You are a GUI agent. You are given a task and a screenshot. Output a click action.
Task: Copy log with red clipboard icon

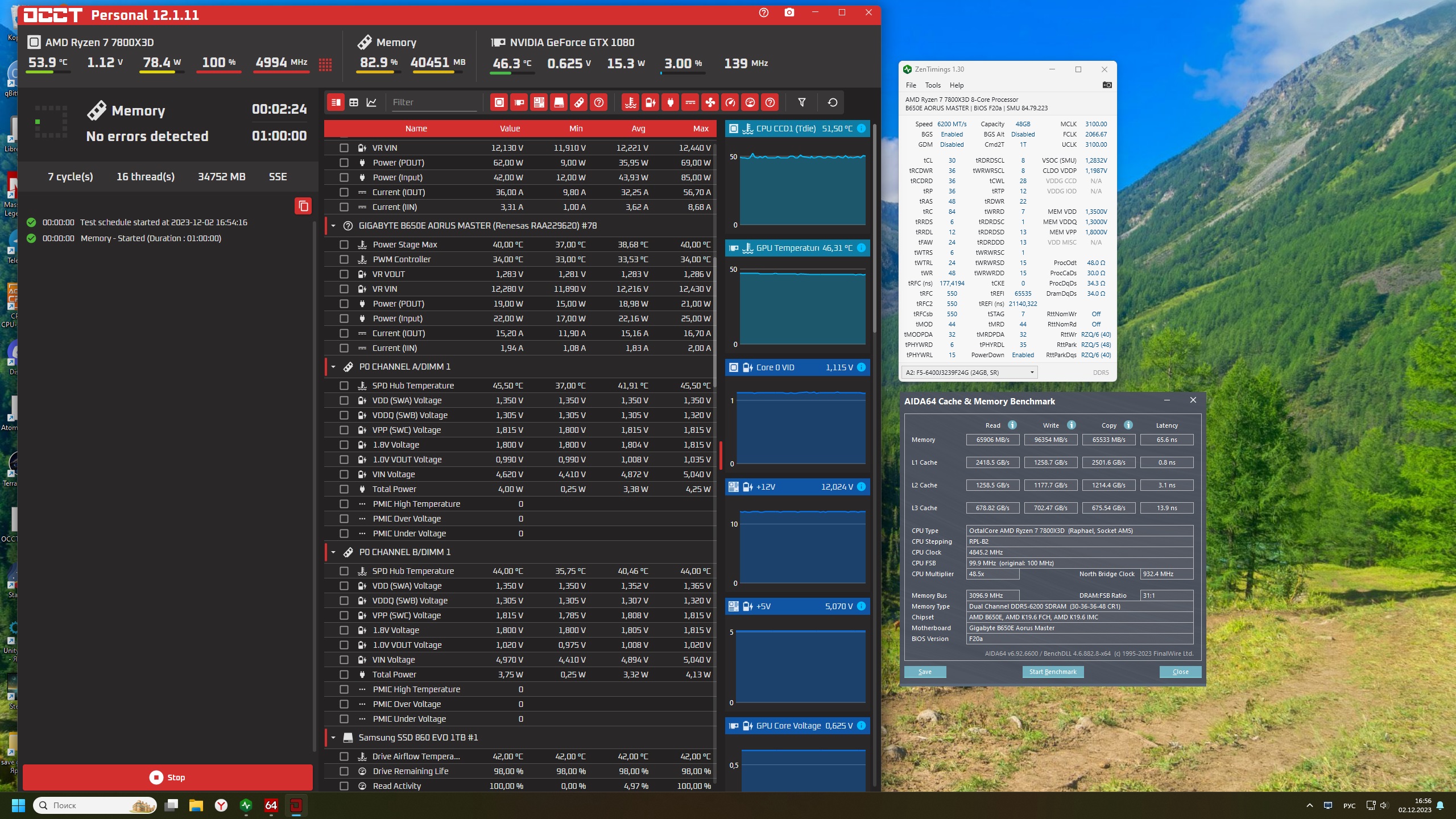303,206
